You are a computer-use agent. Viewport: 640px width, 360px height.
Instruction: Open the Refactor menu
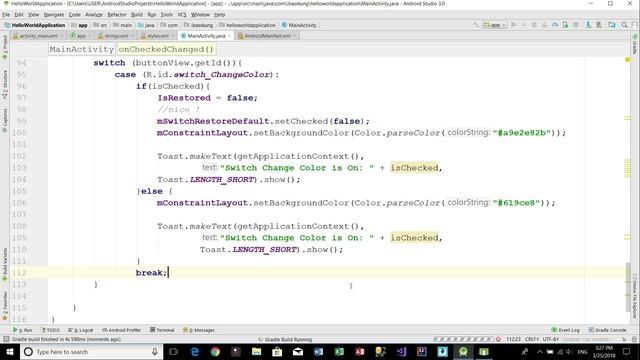[x=117, y=15]
